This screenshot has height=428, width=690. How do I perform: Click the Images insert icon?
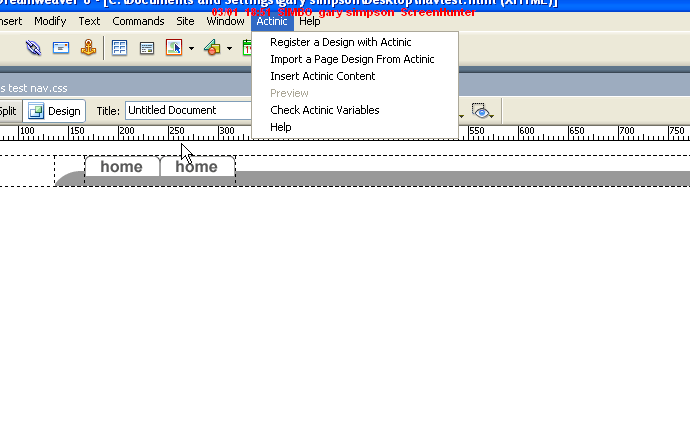pos(173,48)
